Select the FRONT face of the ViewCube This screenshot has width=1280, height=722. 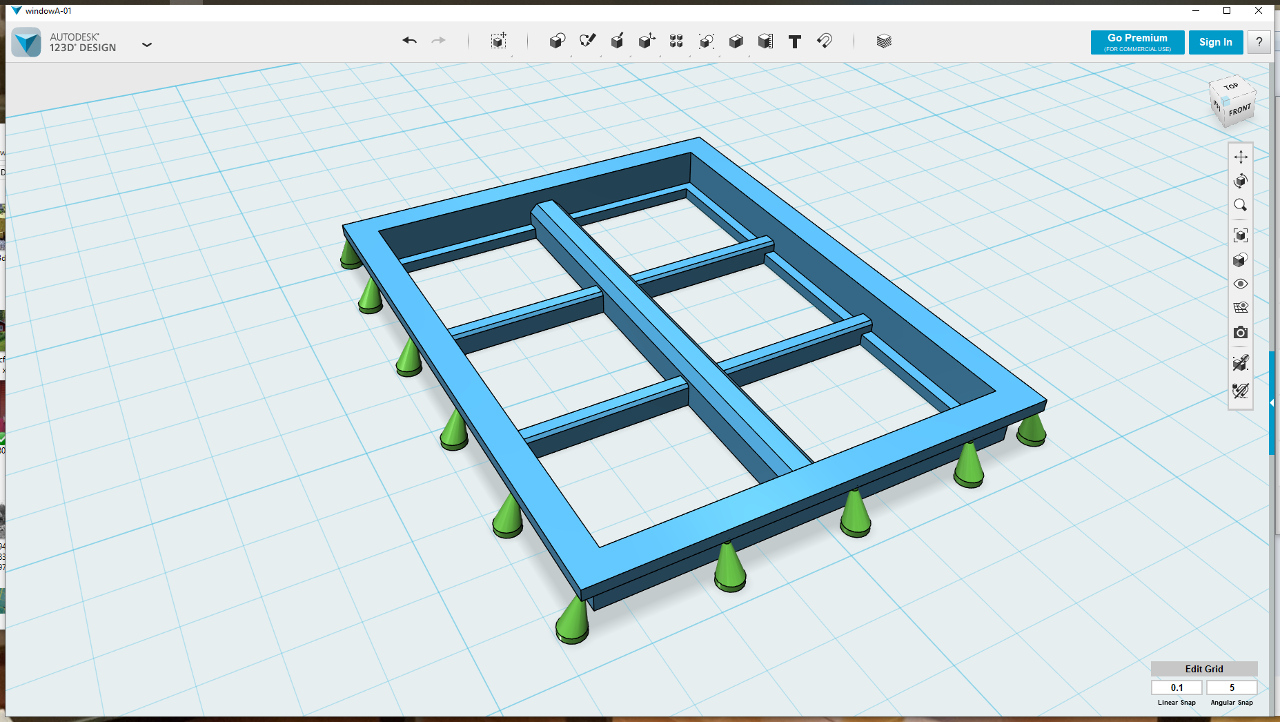[1238, 110]
